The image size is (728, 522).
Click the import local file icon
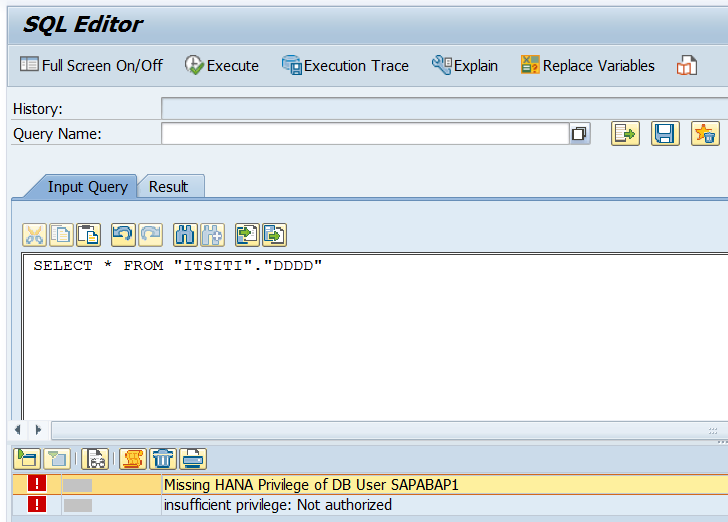[x=247, y=235]
